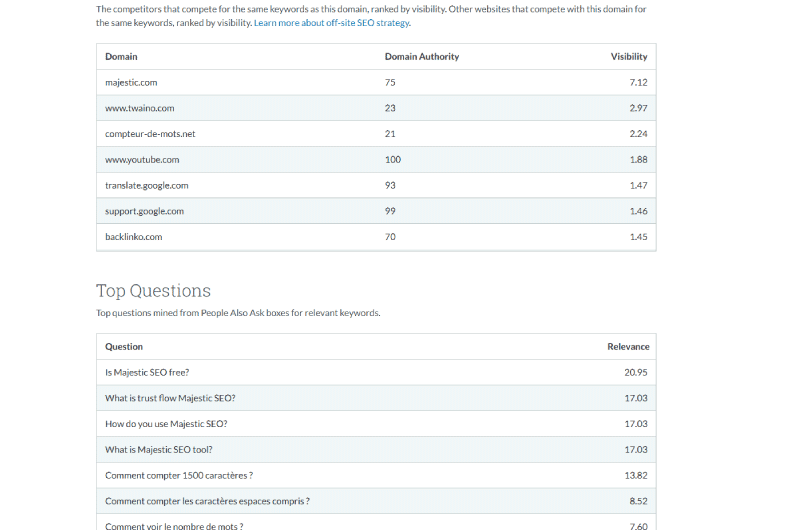Select the support.google.com domain entry

coord(144,211)
